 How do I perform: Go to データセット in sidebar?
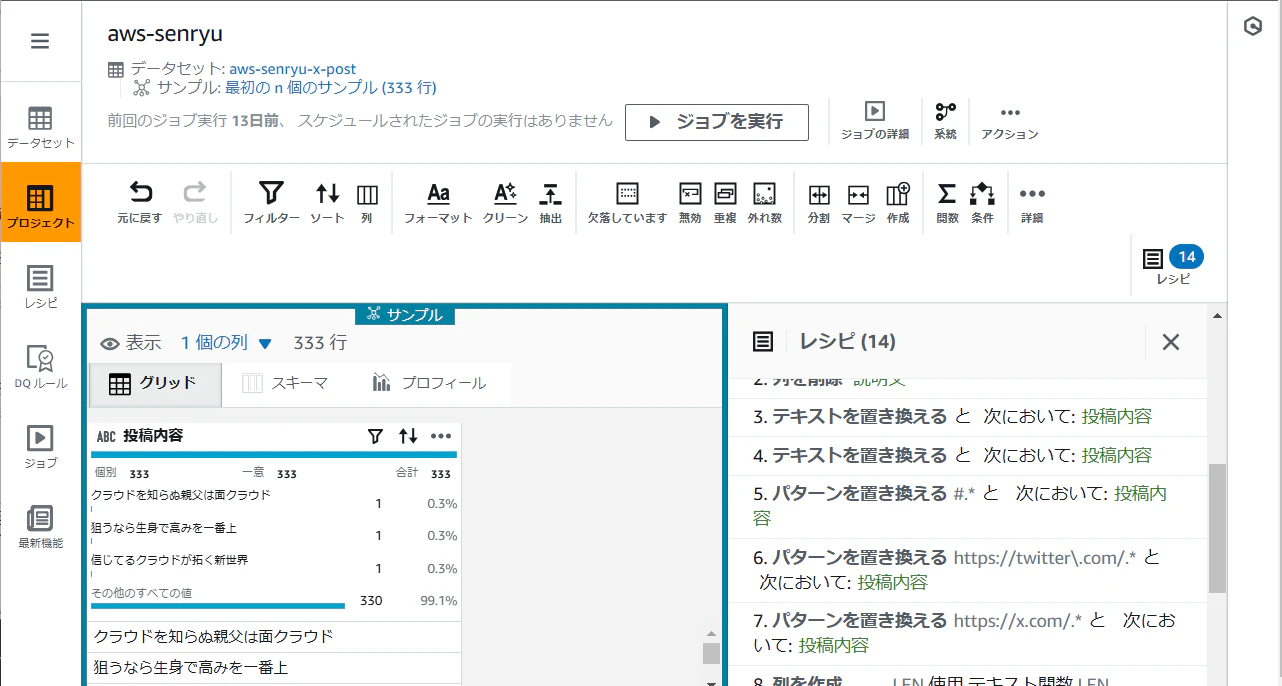tap(40, 127)
